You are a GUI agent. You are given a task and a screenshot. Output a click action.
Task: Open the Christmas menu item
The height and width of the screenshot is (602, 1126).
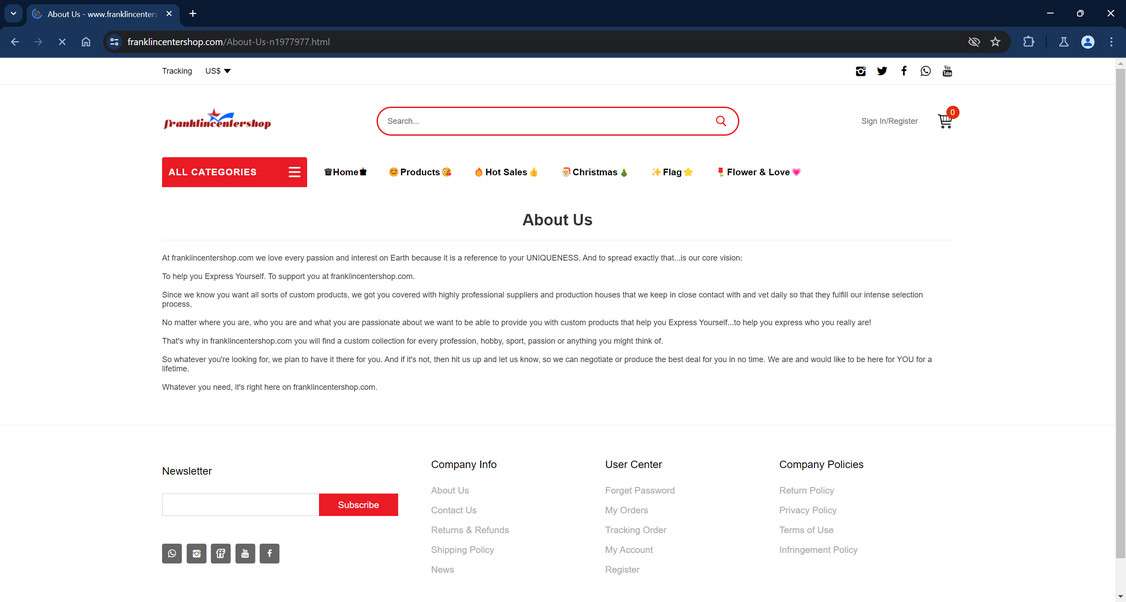coord(595,172)
